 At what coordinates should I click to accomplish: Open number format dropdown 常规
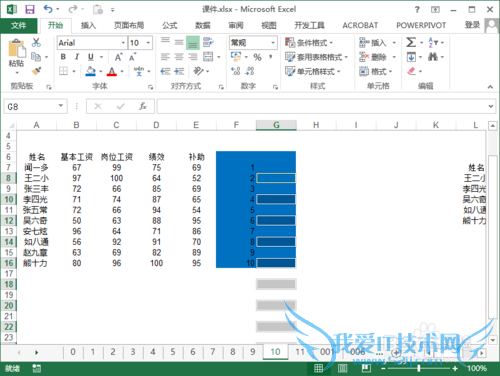[273, 43]
